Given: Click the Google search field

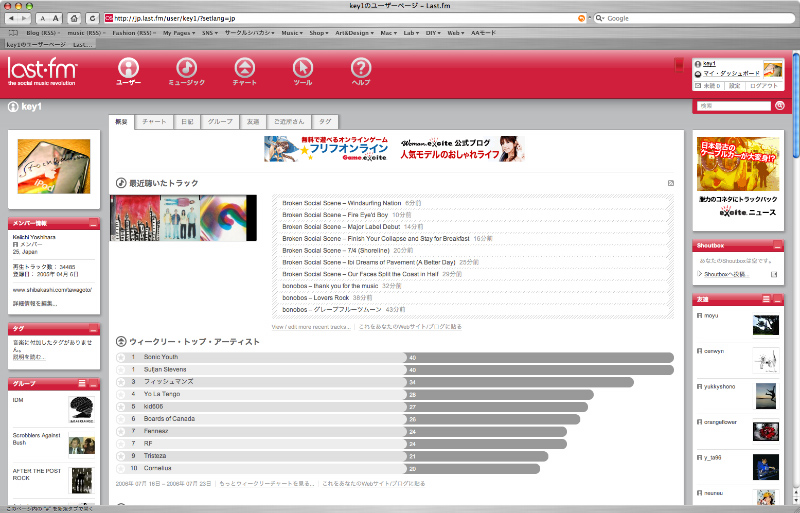Looking at the screenshot, I should coord(694,18).
